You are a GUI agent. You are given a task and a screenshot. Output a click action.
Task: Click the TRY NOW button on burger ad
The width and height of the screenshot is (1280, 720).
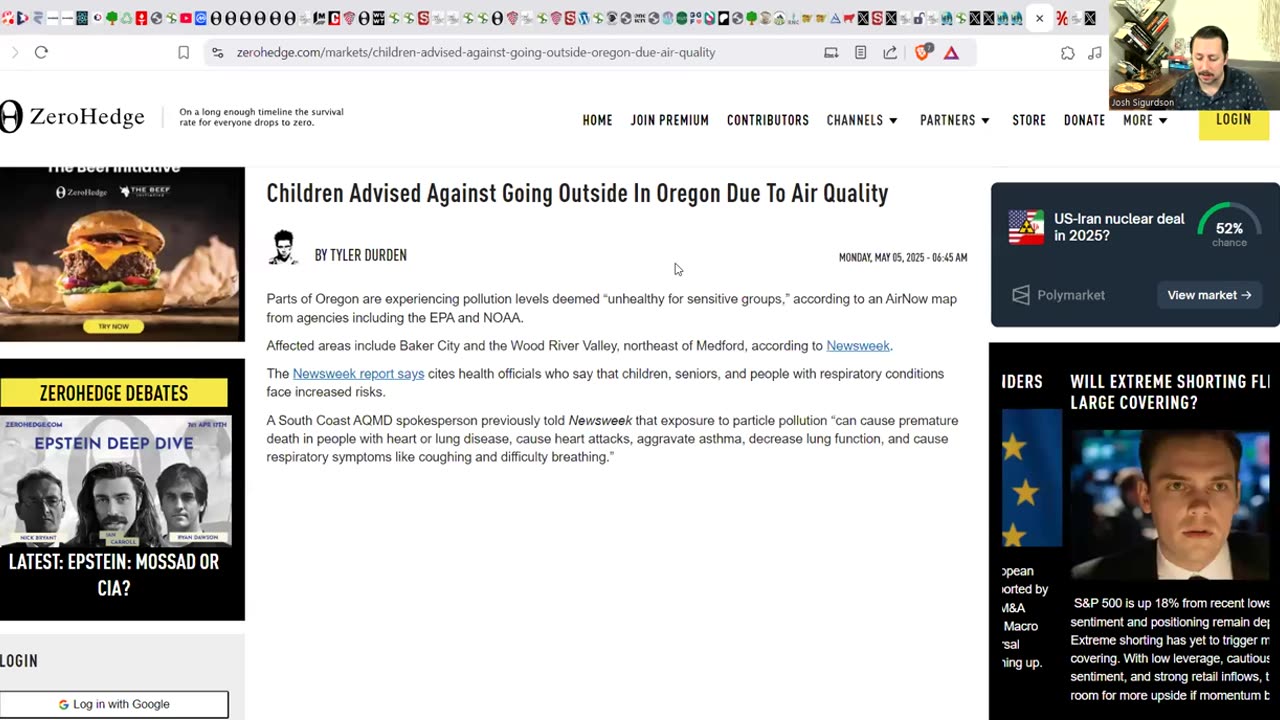114,326
